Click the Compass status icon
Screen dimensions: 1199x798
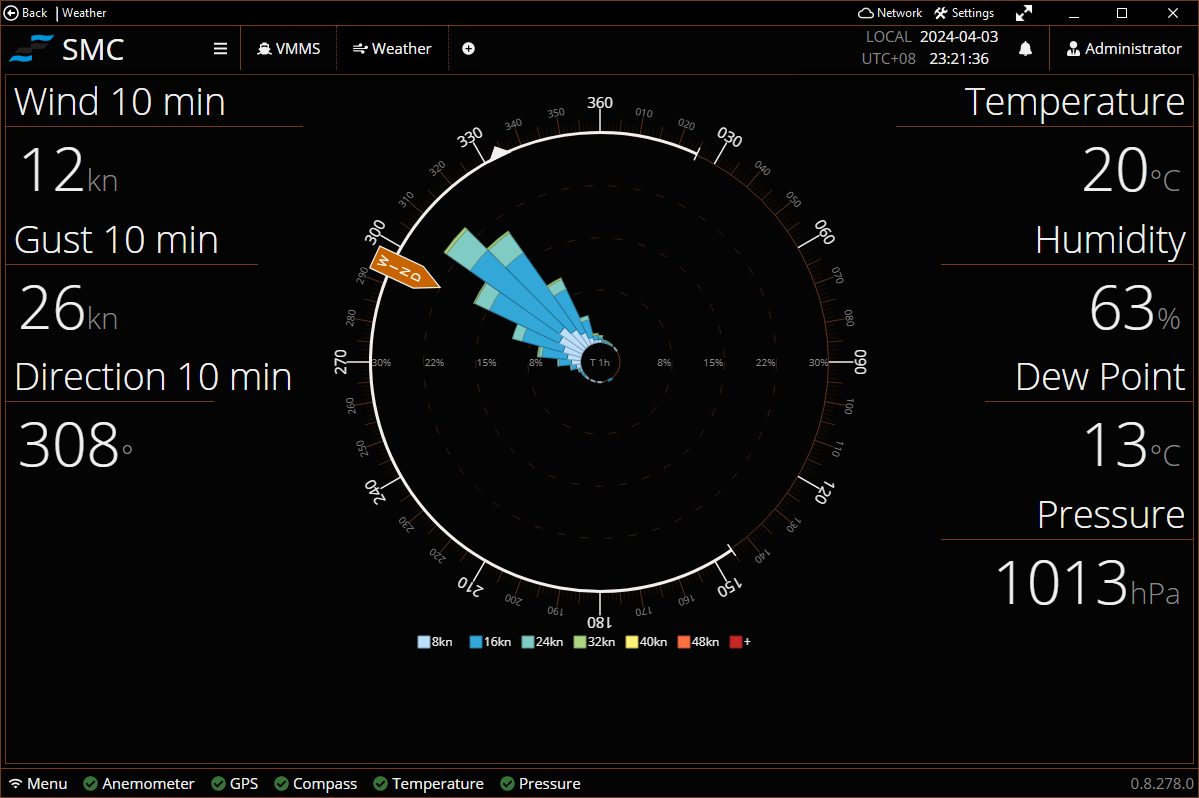click(x=283, y=783)
